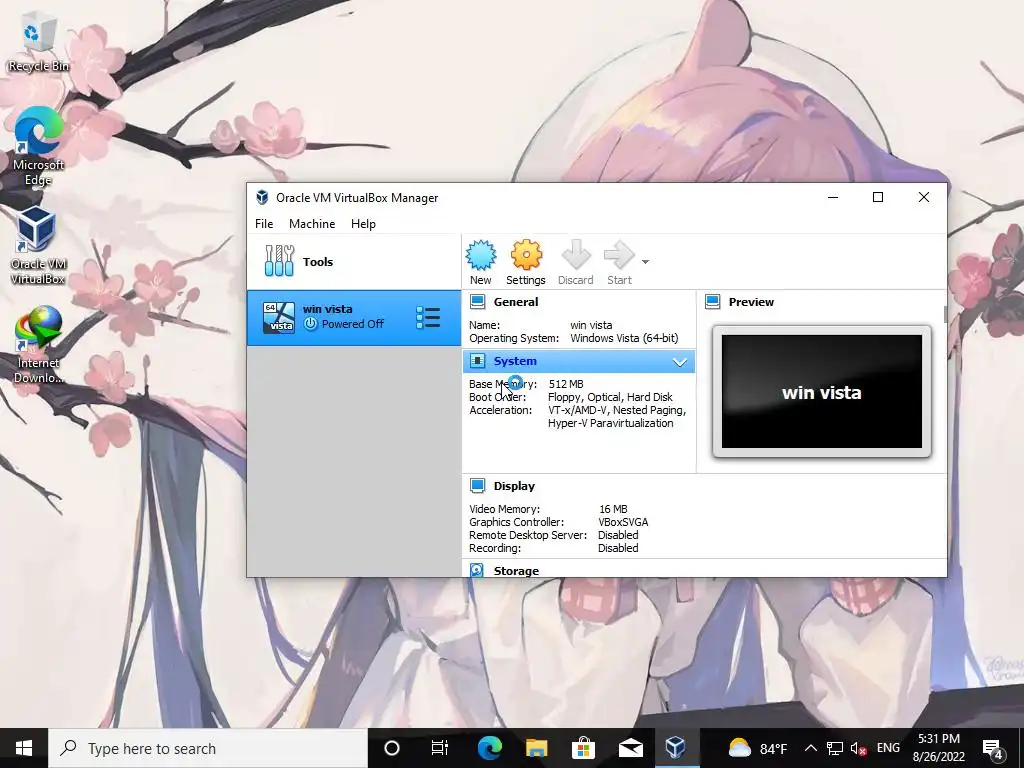Select the Microsoft Edge desktop shortcut
Screen dimensions: 1024x768
coord(38,147)
